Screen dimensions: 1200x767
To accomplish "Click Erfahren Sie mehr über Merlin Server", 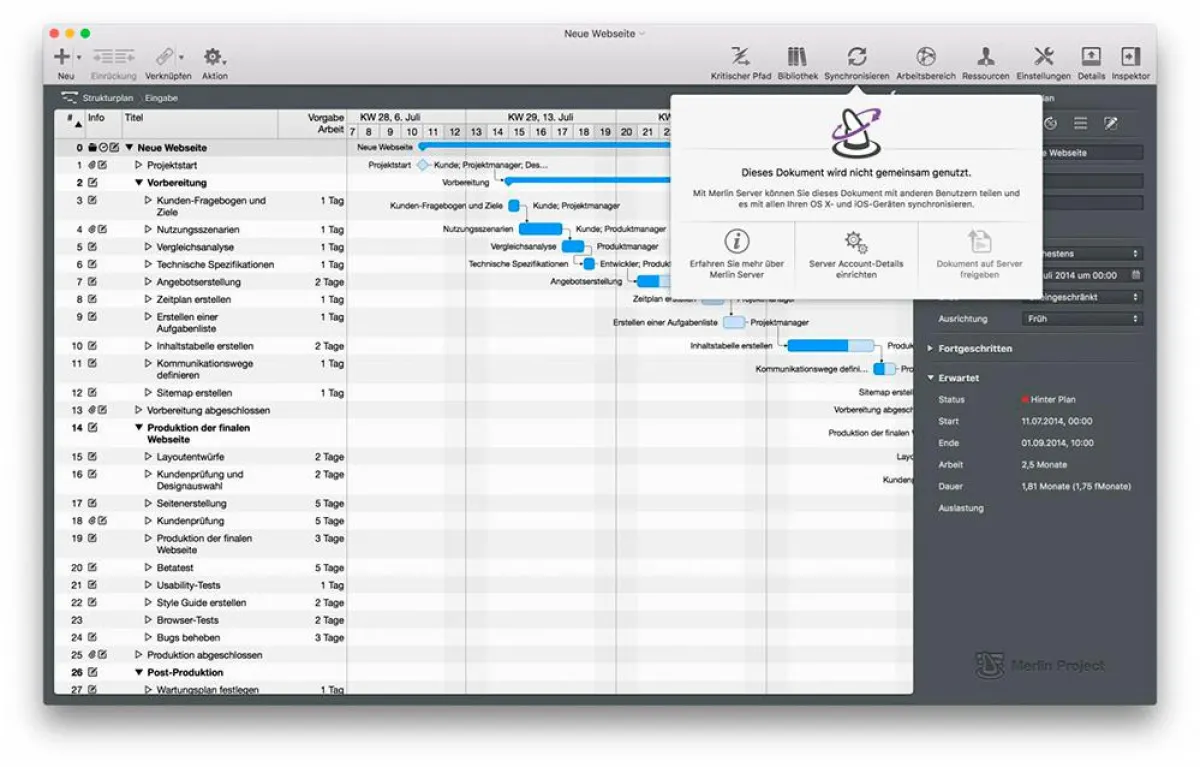I will 739,253.
